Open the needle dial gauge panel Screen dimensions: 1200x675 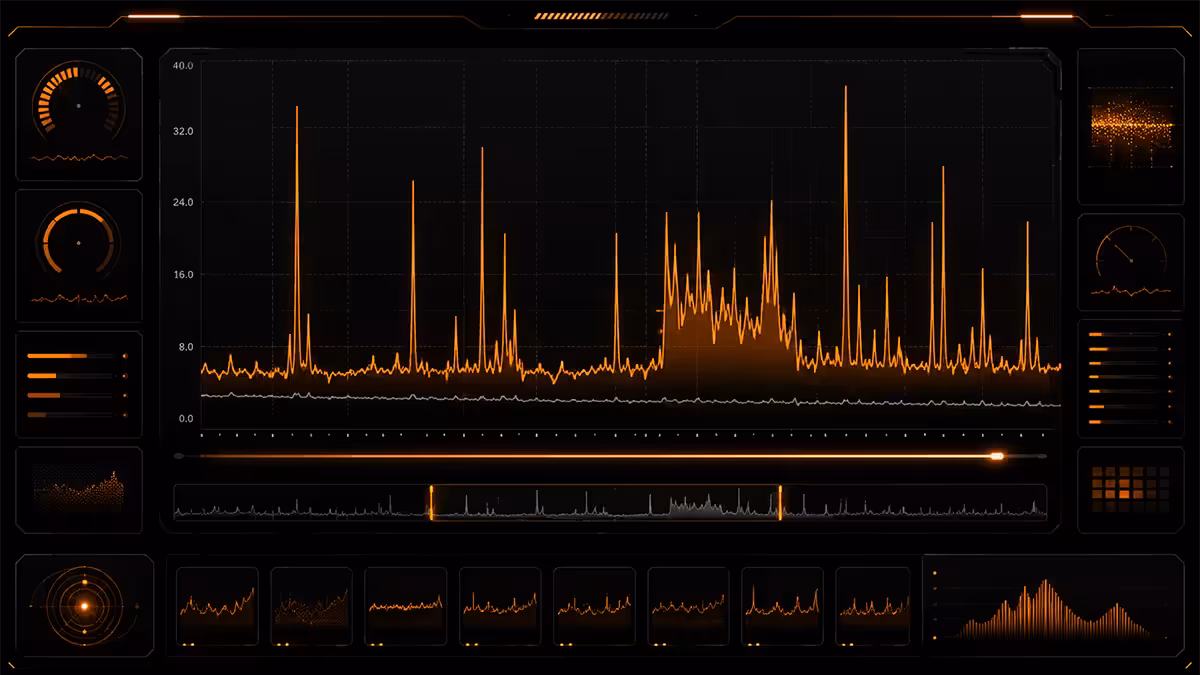click(1131, 262)
